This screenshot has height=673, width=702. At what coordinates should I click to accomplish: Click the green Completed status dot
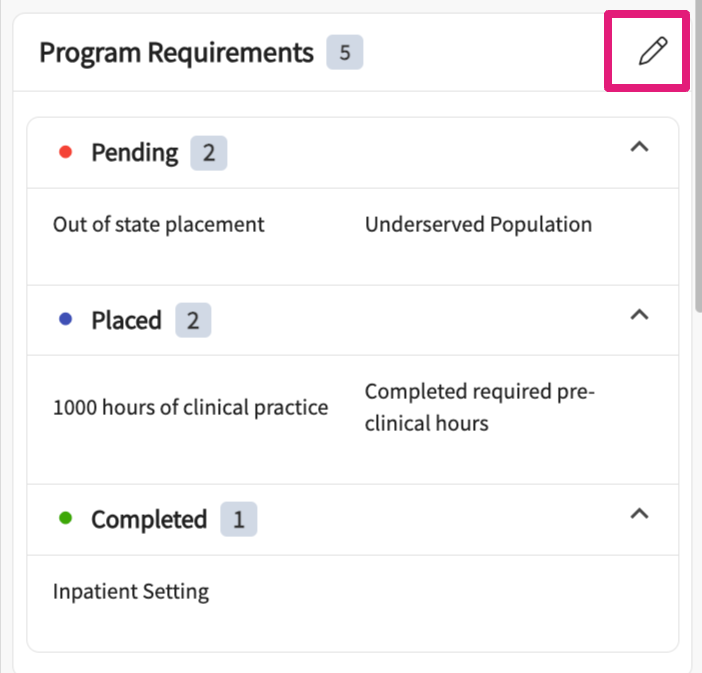[x=66, y=519]
